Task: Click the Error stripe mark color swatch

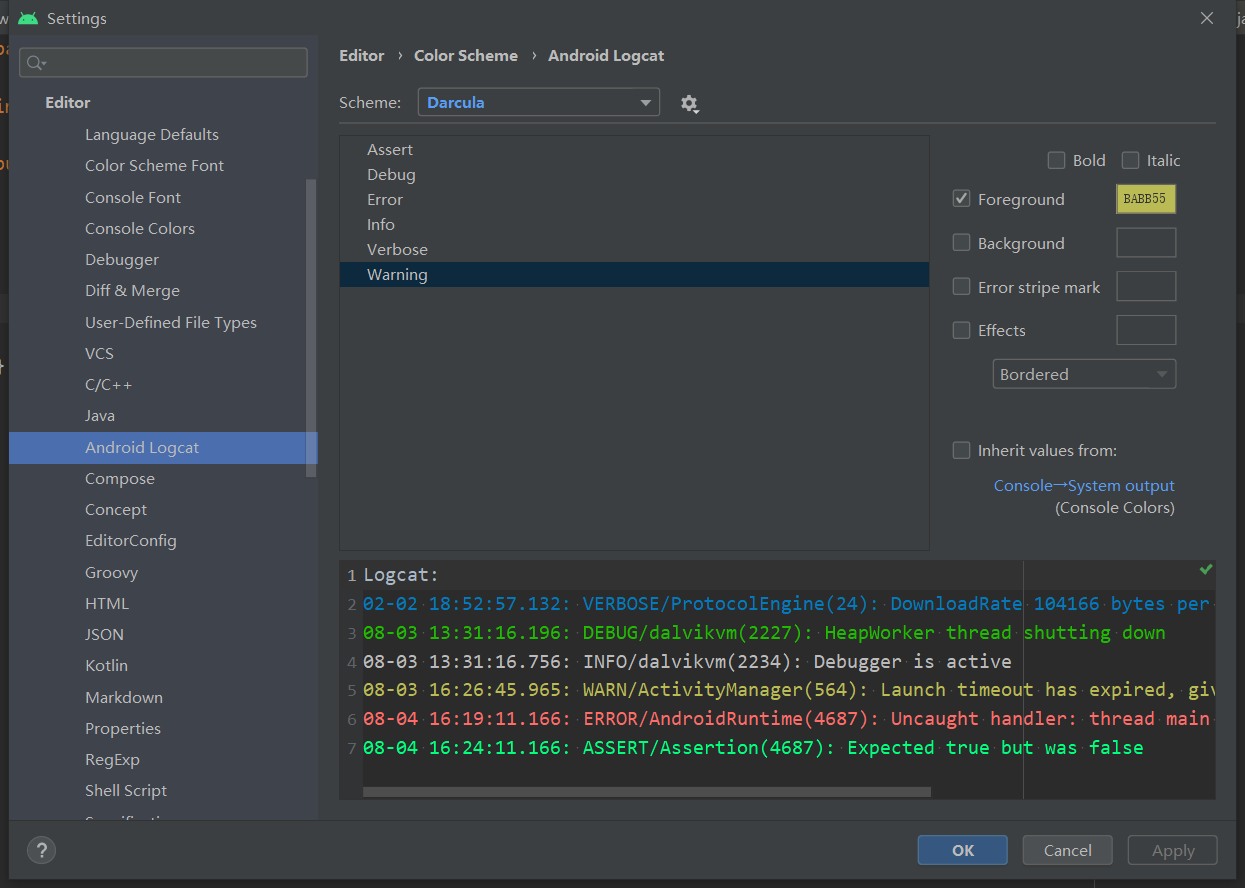Action: [x=1146, y=287]
